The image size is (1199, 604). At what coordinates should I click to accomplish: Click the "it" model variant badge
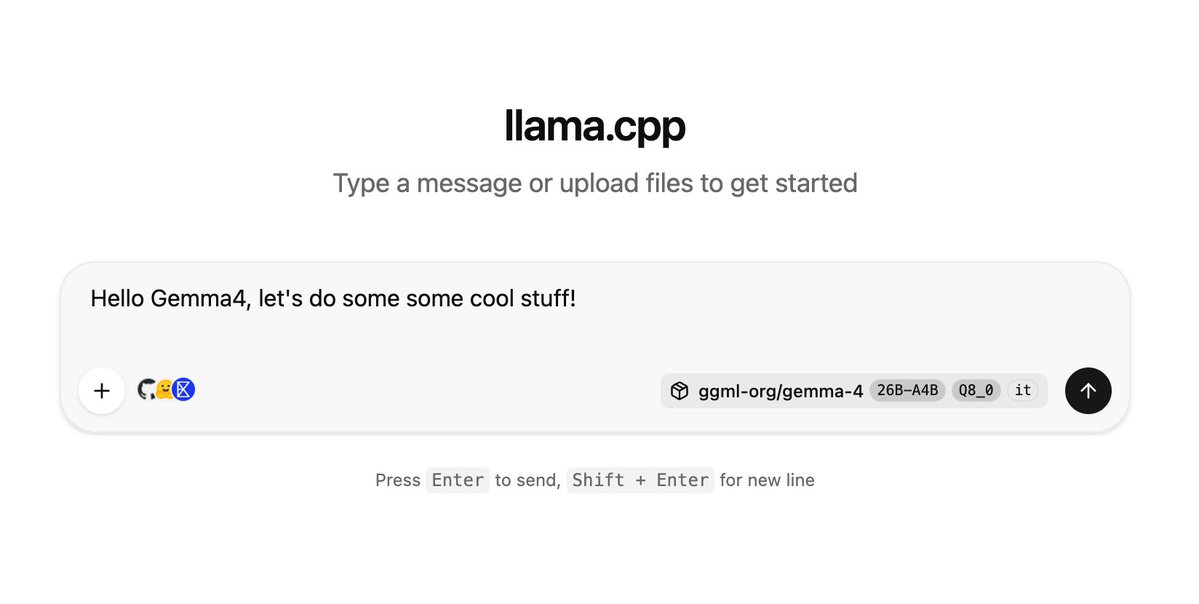(x=1022, y=391)
